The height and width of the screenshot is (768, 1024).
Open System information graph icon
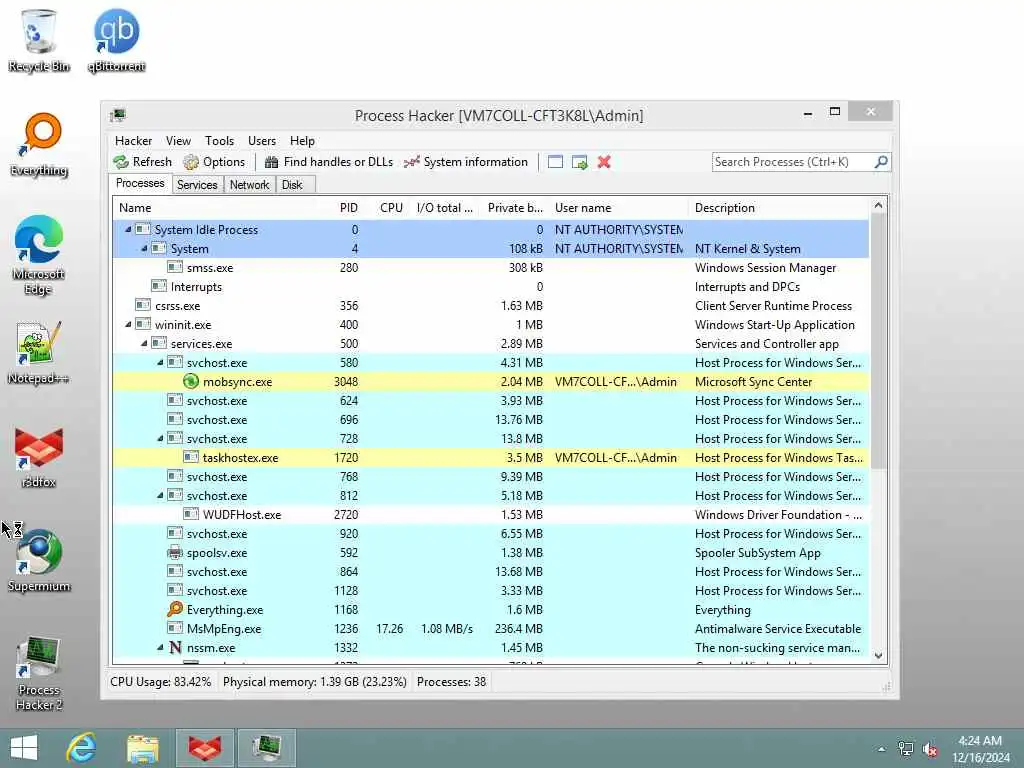point(411,162)
